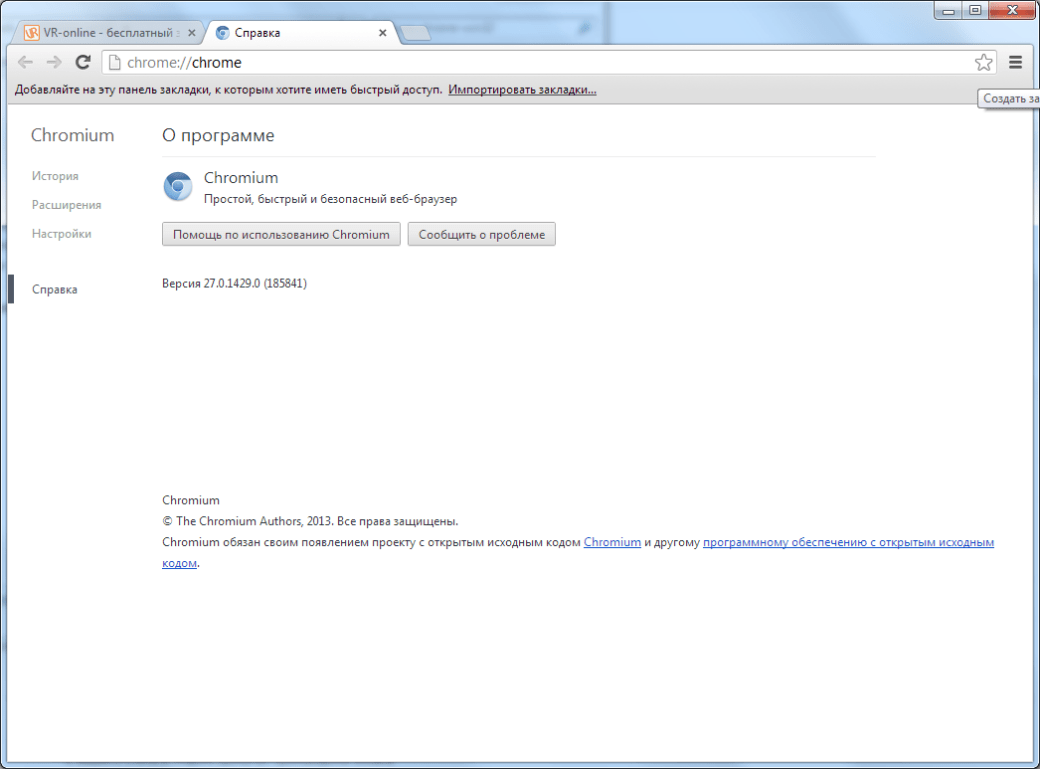The width and height of the screenshot is (1040, 769).
Task: Select the Справка tab
Action: (x=302, y=33)
